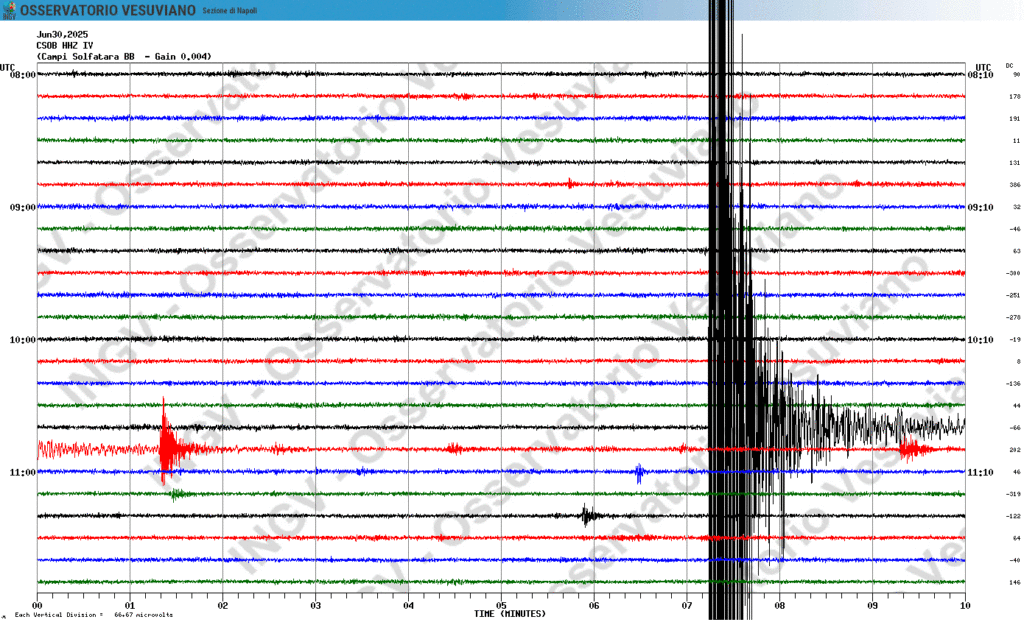
Task: Click the red seismic burst after minute 09
Action: pyautogui.click(x=916, y=449)
